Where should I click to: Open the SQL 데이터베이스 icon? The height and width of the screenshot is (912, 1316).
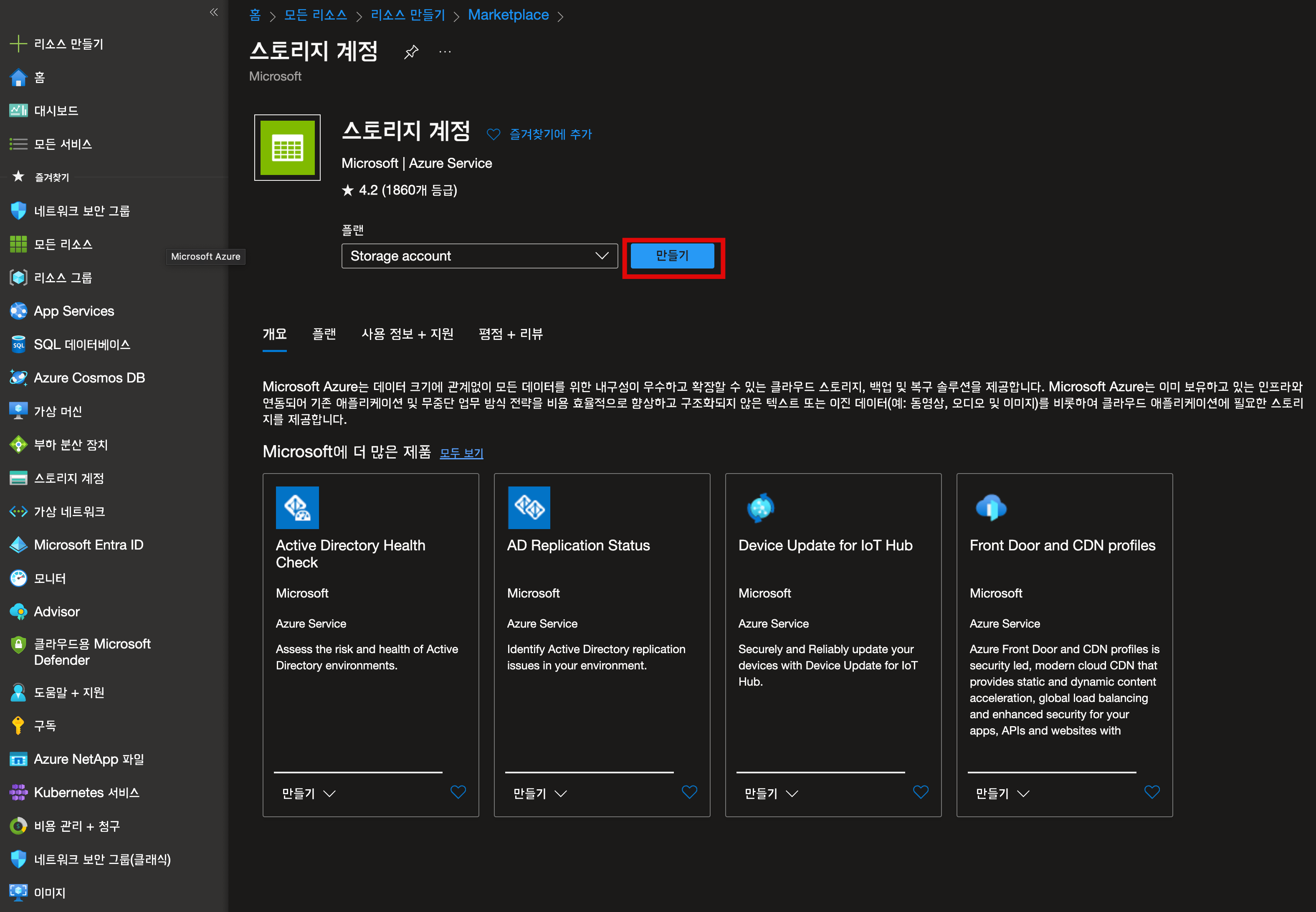(18, 344)
